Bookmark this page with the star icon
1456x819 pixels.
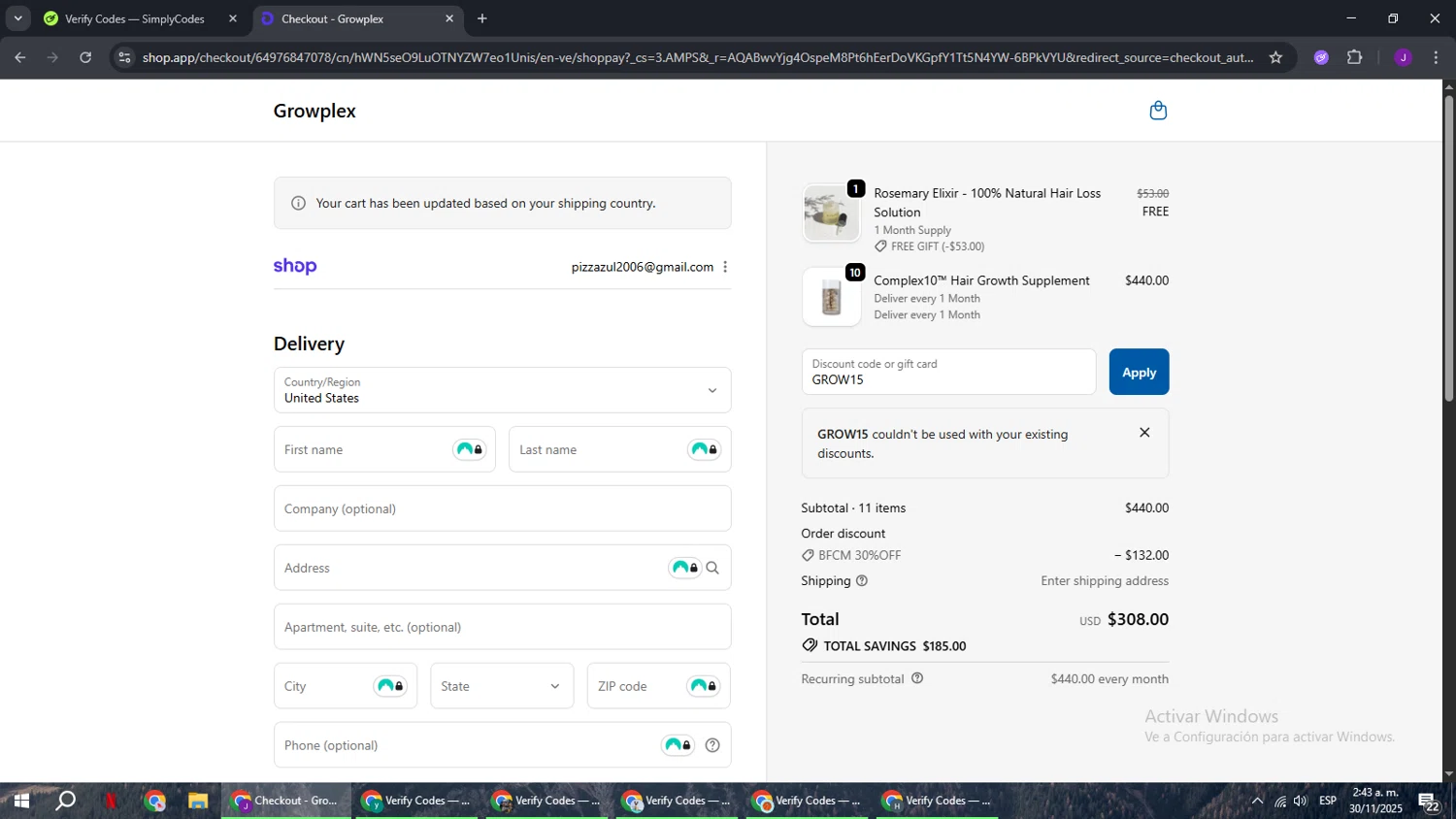[1275, 57]
